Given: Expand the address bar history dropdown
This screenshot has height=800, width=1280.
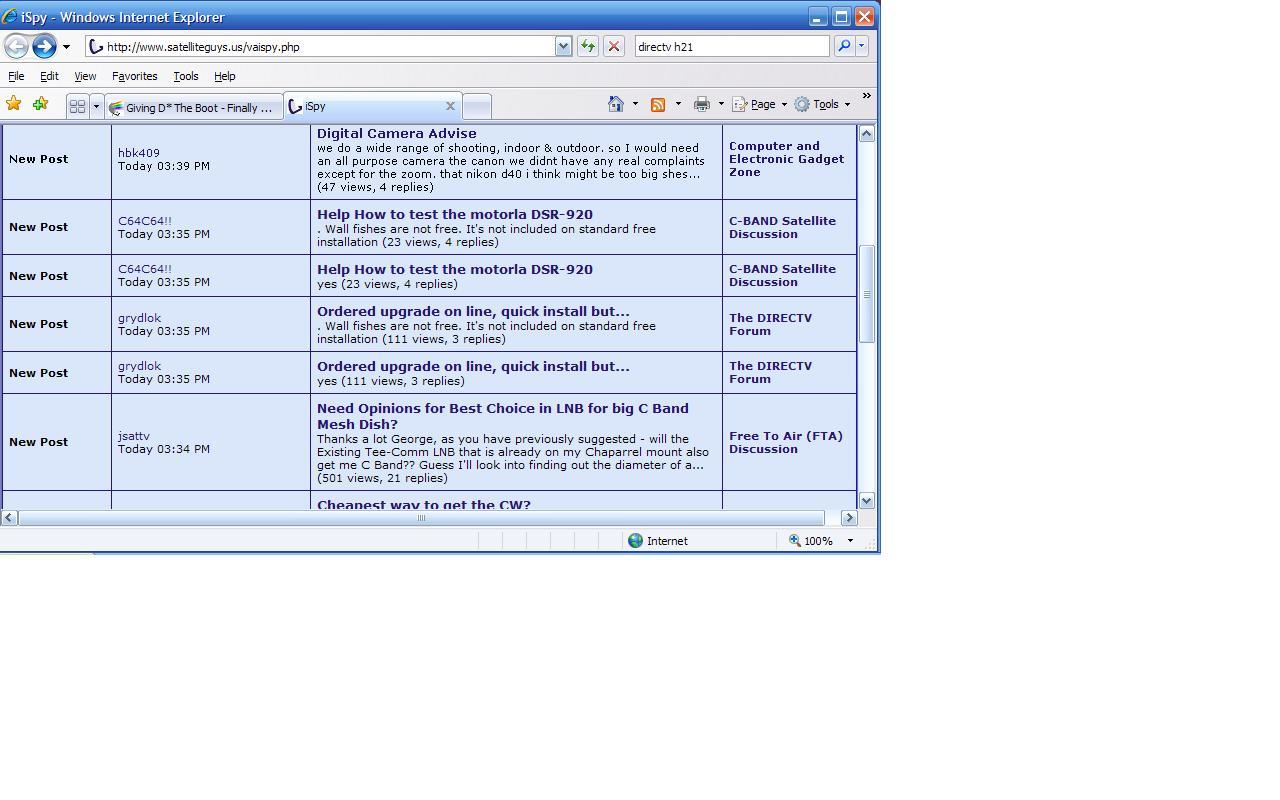Looking at the screenshot, I should click(563, 46).
